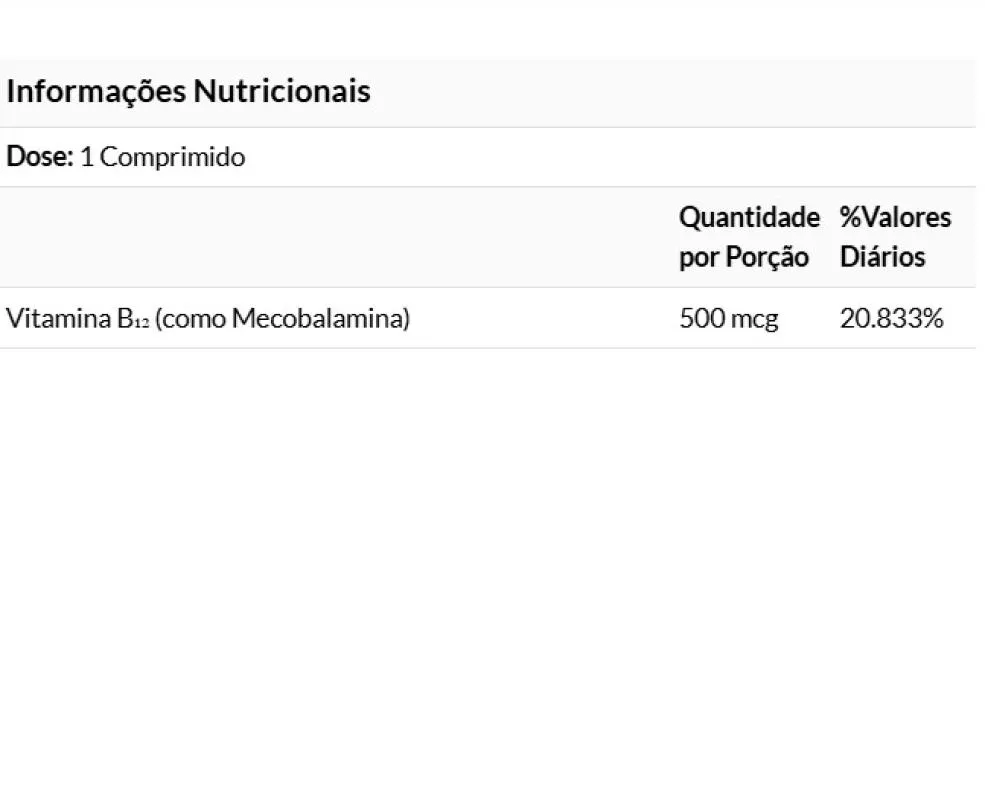The image size is (985, 800).
Task: Click the word Vitamina in the row
Action: 58,318
